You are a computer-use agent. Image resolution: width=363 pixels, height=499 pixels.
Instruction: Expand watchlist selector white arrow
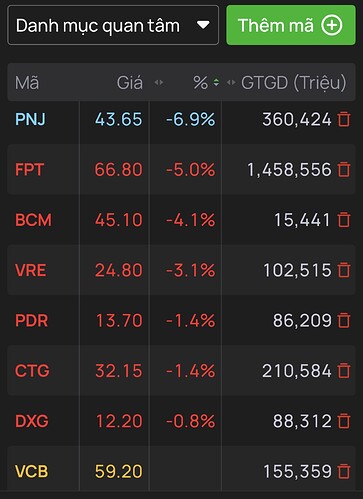203,25
